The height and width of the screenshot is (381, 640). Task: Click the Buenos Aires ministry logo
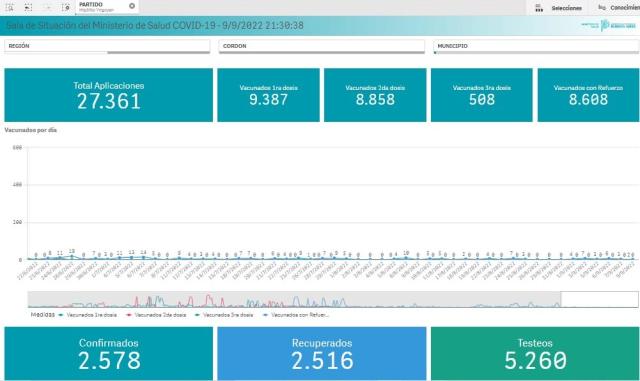pyautogui.click(x=609, y=25)
